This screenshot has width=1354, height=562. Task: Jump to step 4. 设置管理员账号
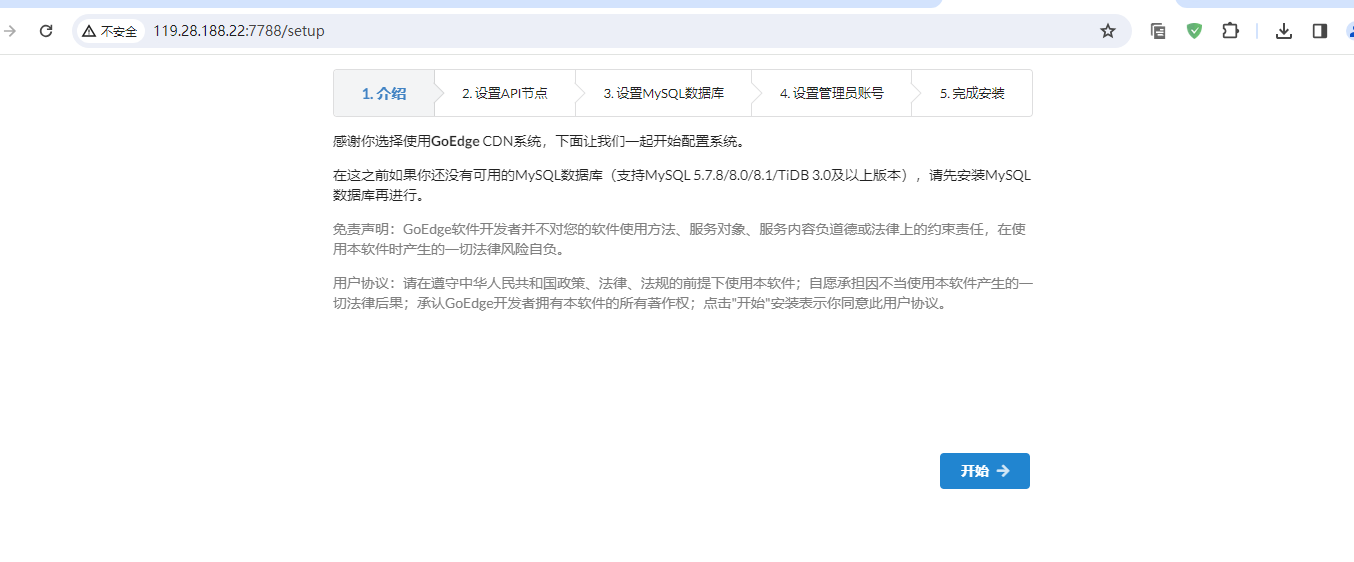(831, 93)
